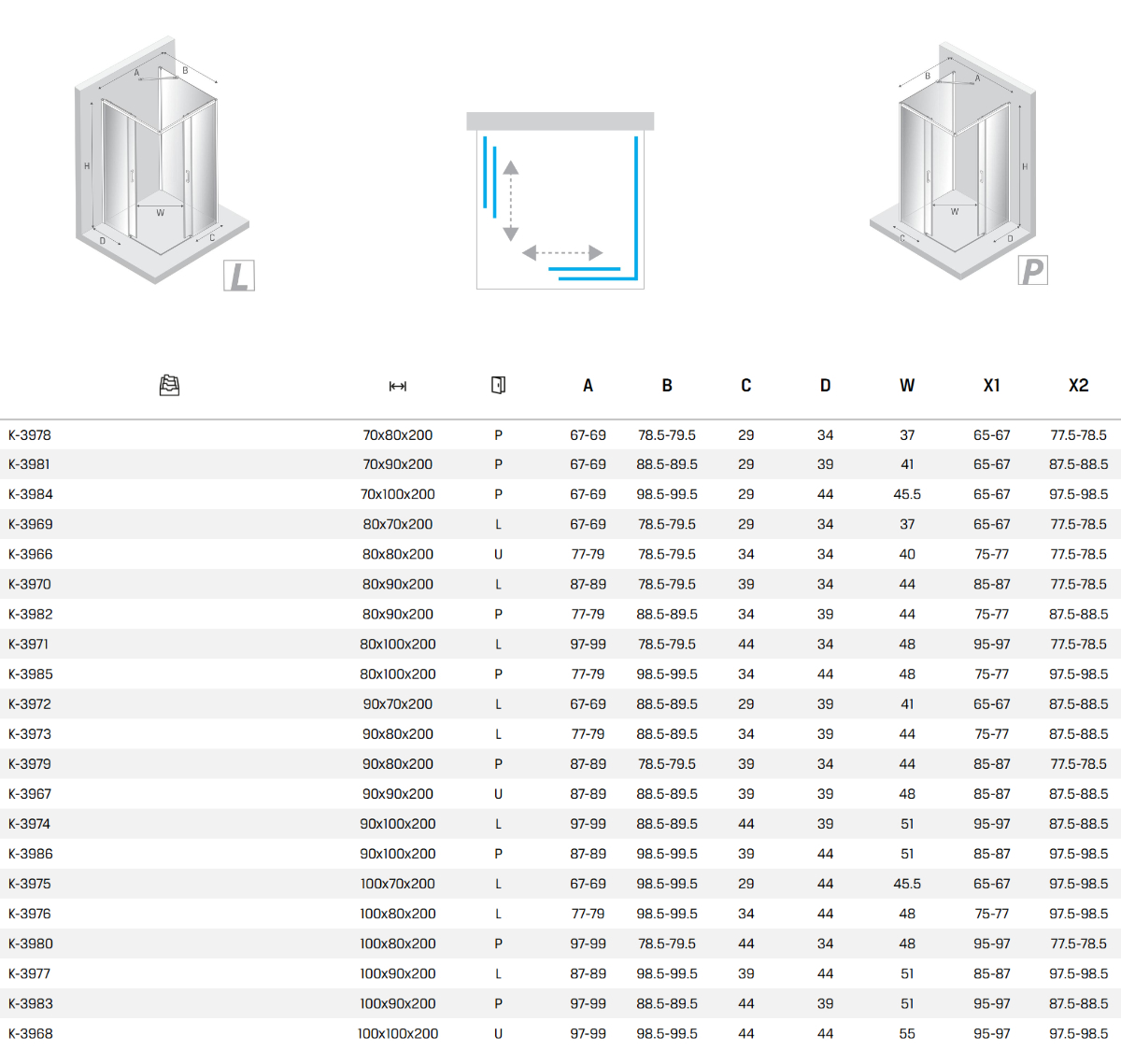Click column header A
The width and height of the screenshot is (1121, 1064).
pyautogui.click(x=588, y=386)
